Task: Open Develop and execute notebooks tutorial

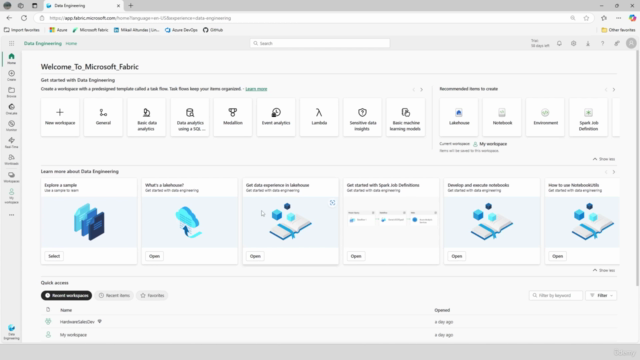Action: pos(457,256)
